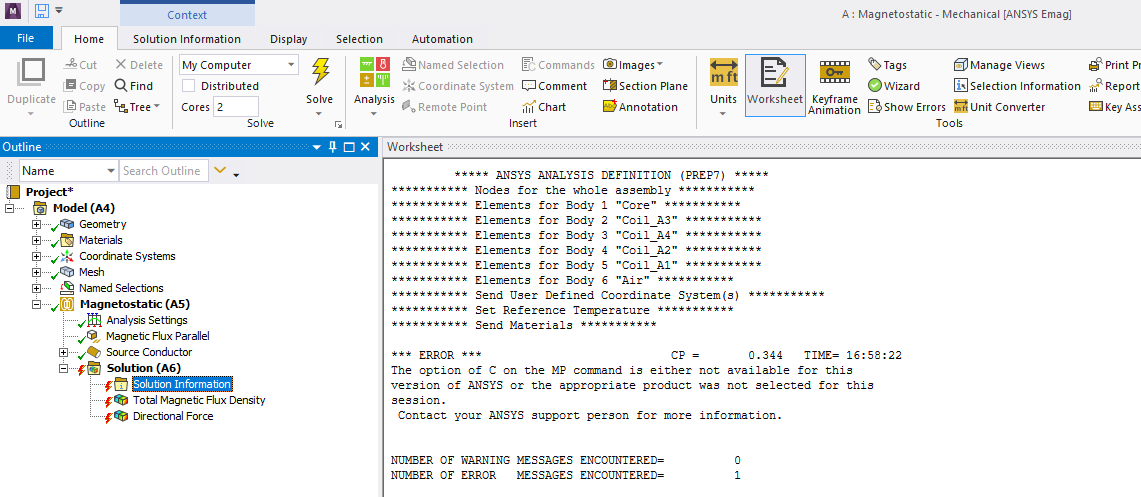1141x497 pixels.
Task: Collapse the Solution (A6) node
Action: click(x=65, y=368)
